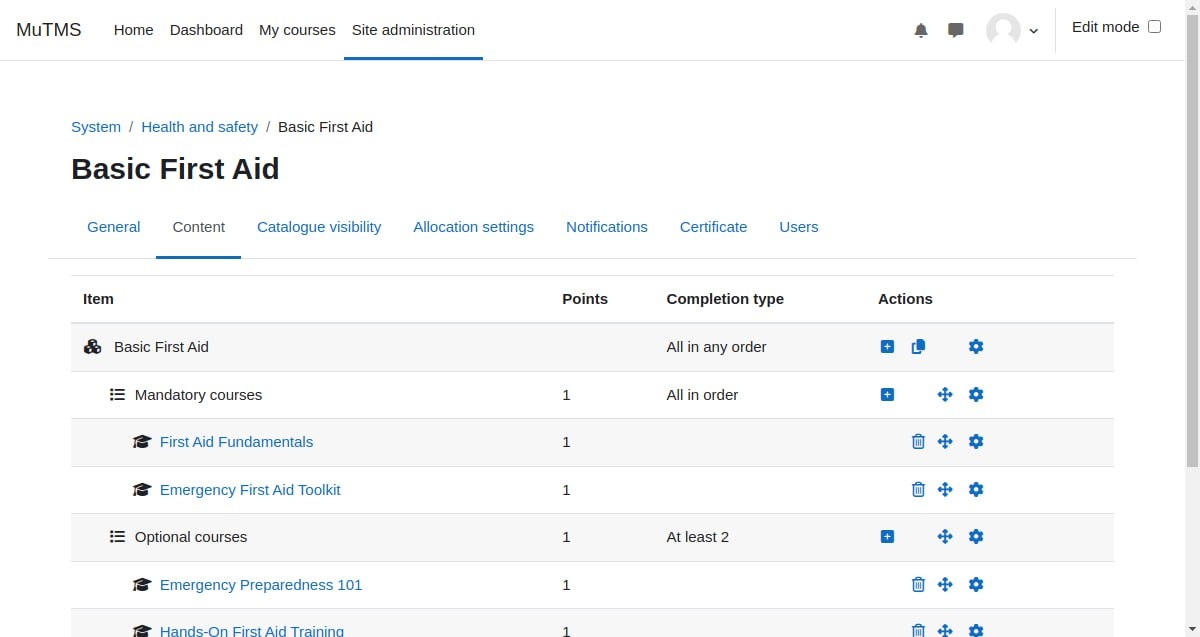1200x637 pixels.
Task: Add item to Optional courses set
Action: [887, 537]
